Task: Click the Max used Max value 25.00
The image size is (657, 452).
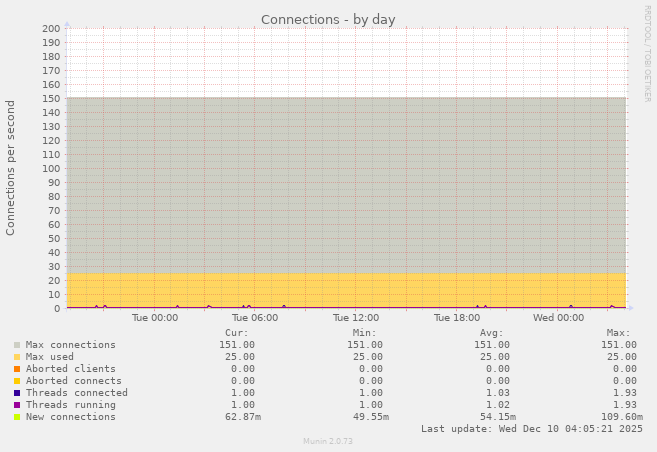Action: [x=622, y=357]
